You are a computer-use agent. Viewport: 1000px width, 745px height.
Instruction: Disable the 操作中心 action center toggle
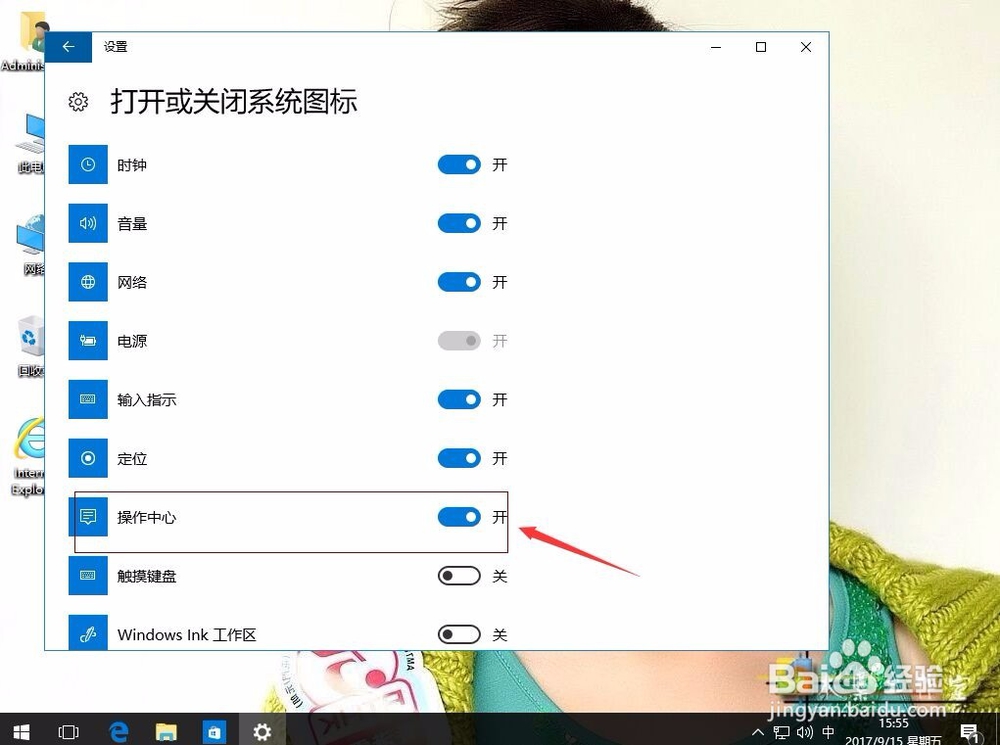(458, 517)
